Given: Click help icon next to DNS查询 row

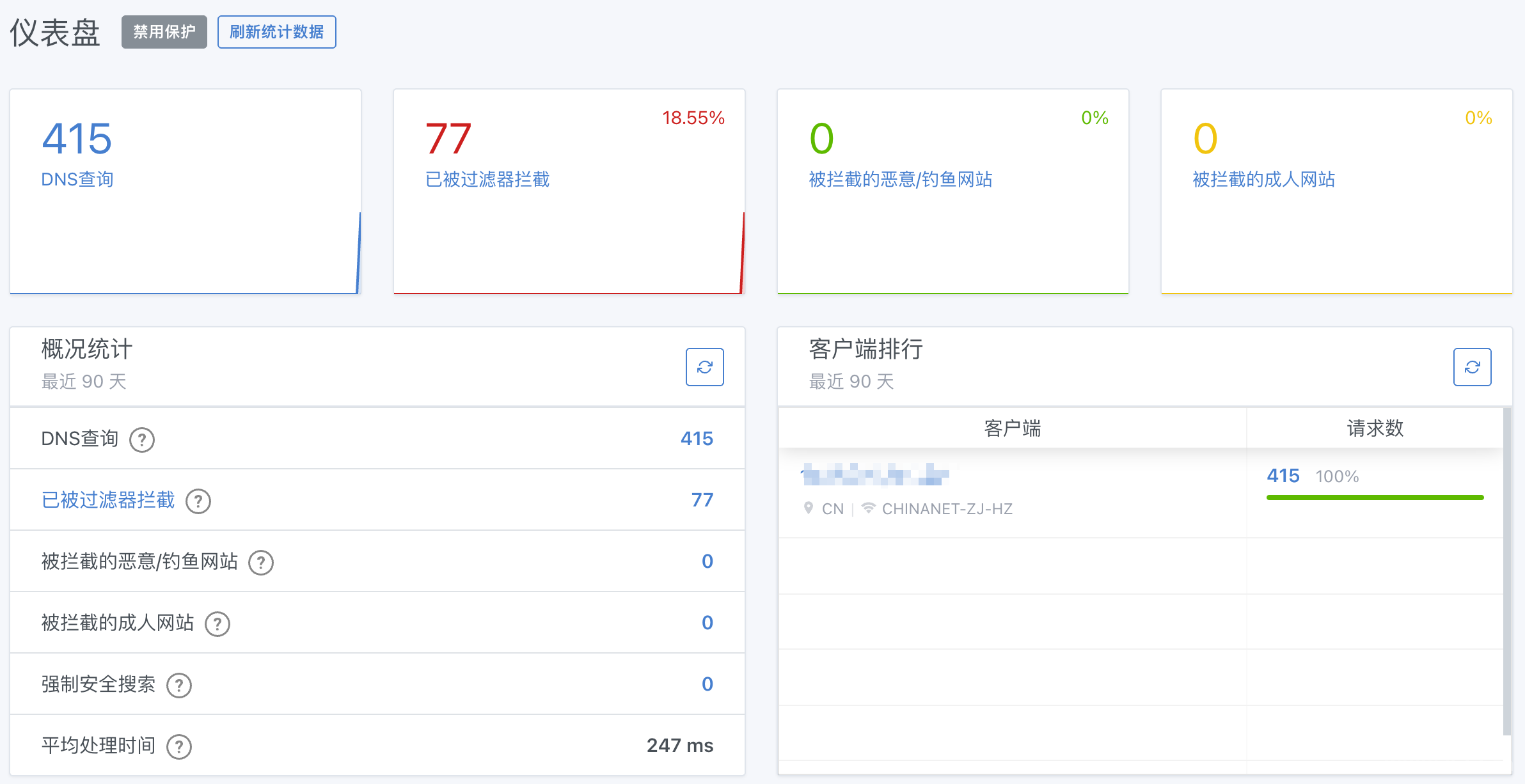Looking at the screenshot, I should coord(142,439).
